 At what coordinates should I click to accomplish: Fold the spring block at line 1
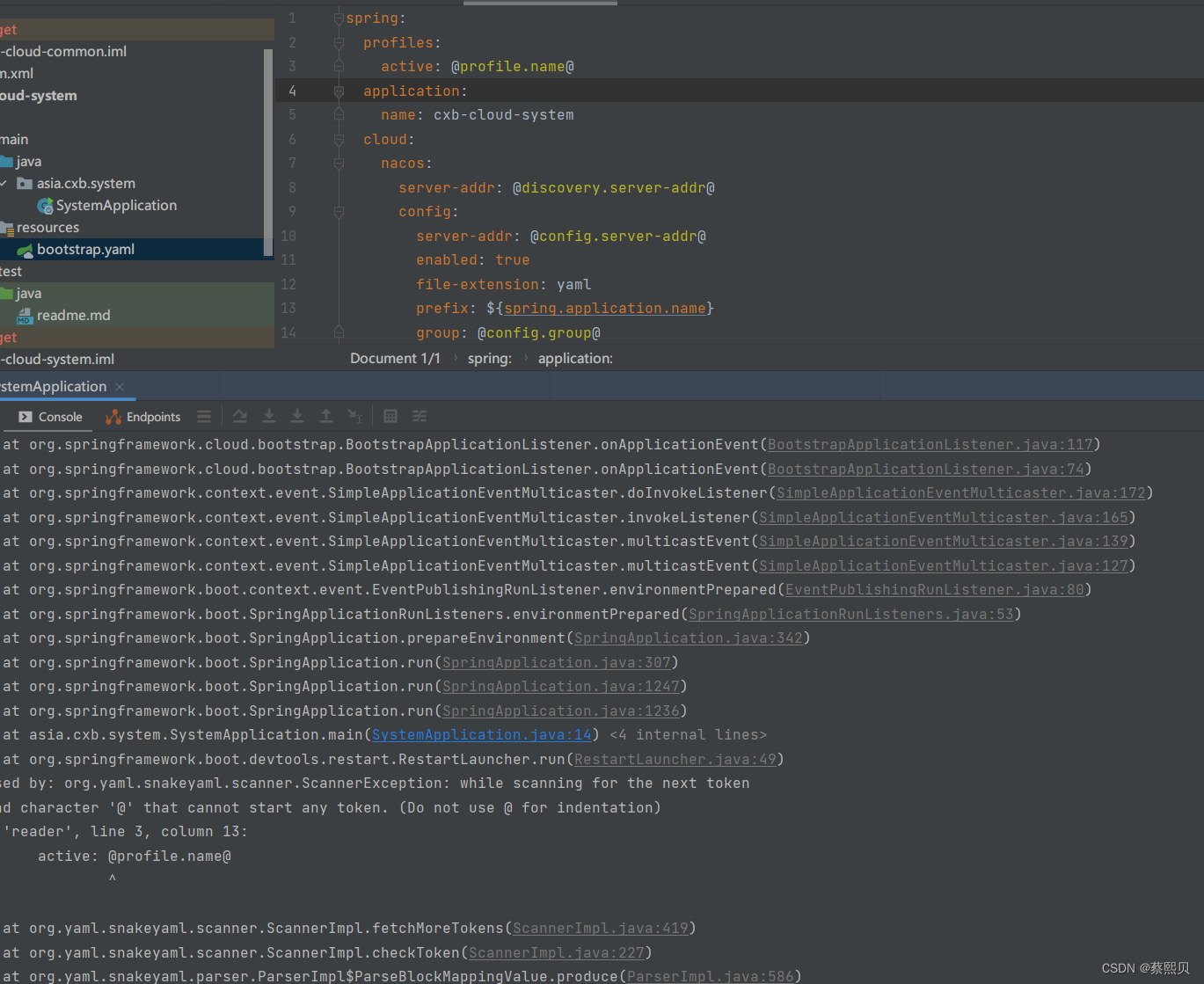pyautogui.click(x=339, y=18)
